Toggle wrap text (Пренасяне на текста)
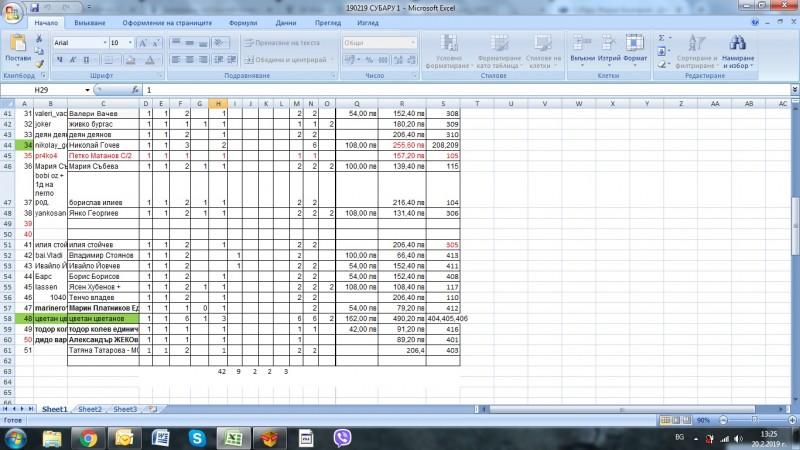 click(x=282, y=43)
